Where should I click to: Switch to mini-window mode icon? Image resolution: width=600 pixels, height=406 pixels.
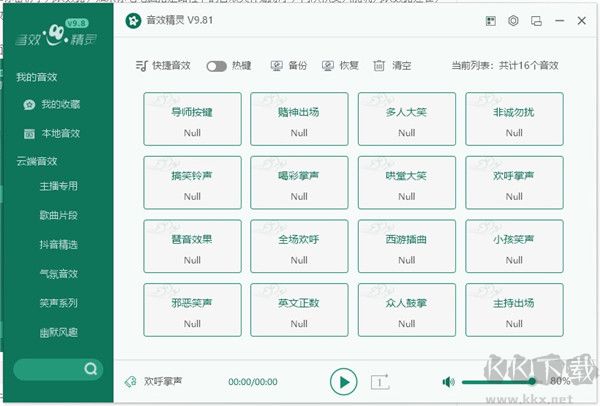pyautogui.click(x=536, y=21)
